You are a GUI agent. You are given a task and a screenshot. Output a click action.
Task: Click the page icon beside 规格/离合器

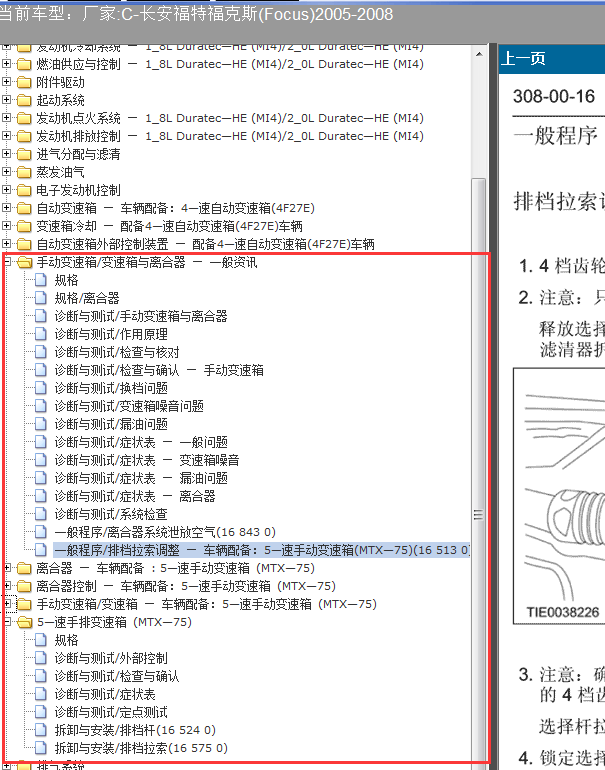[41, 298]
